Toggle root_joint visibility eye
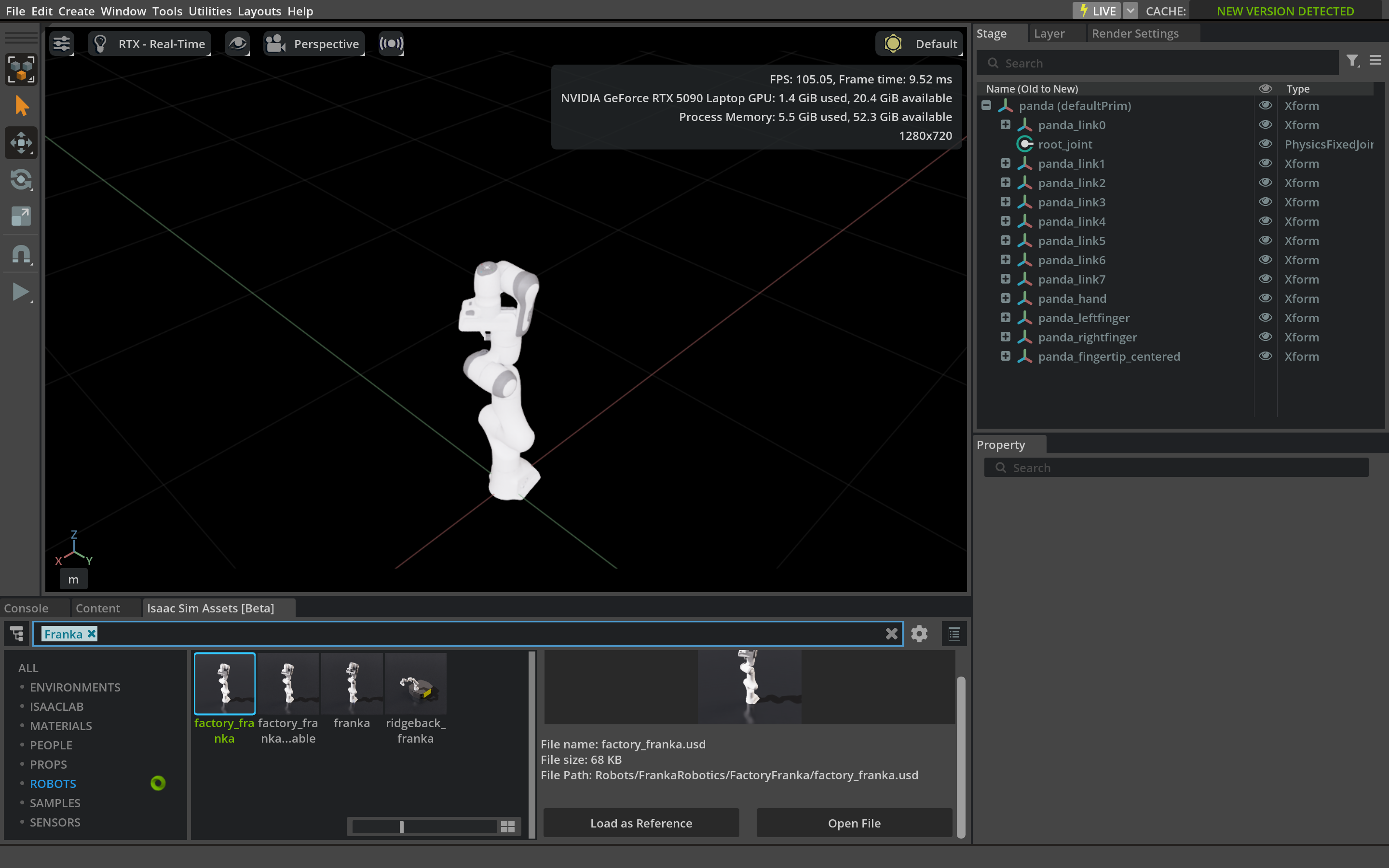Screen dimensions: 1389x868 (1265, 144)
